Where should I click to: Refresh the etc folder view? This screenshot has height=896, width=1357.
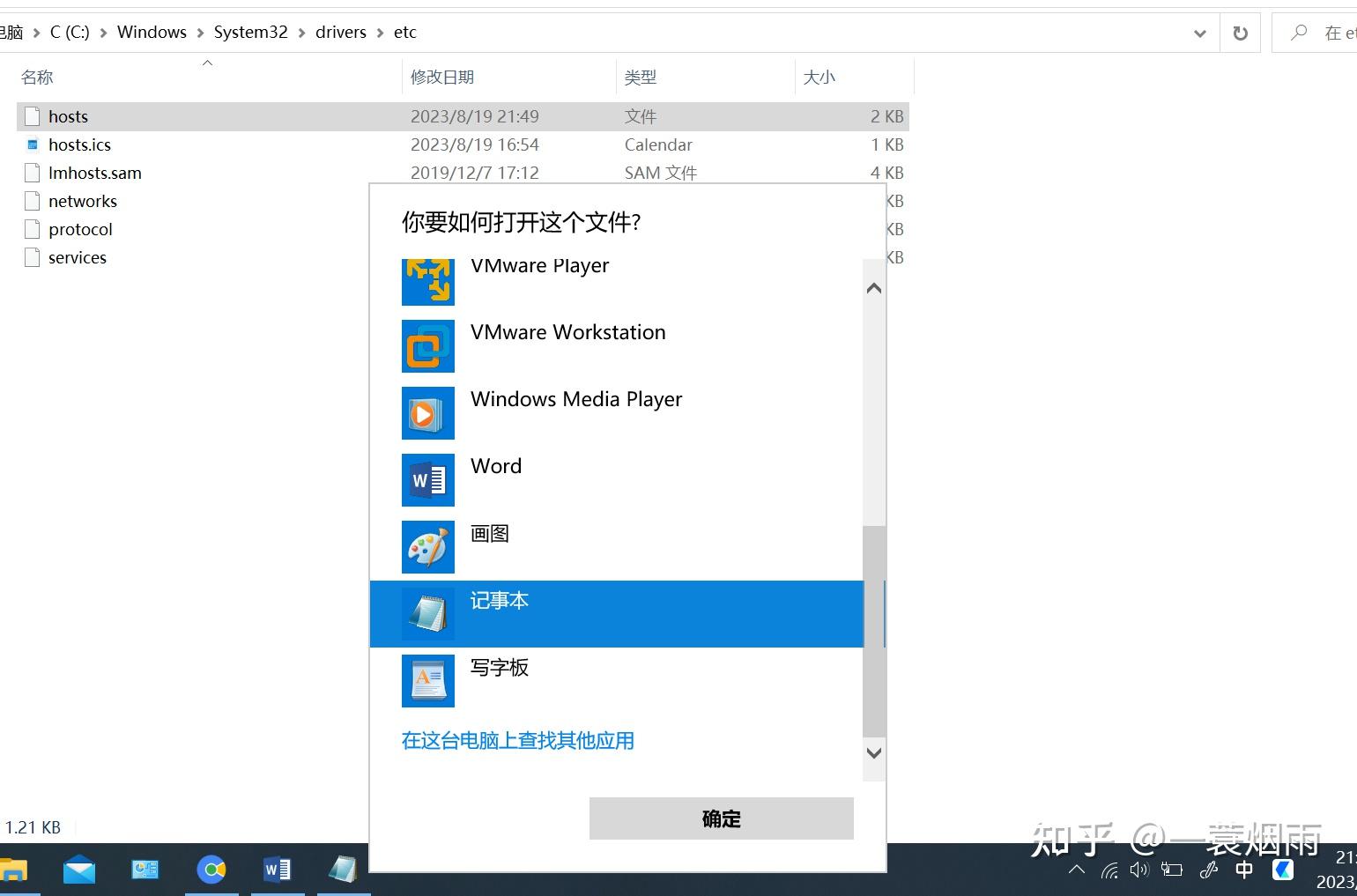pos(1241,33)
